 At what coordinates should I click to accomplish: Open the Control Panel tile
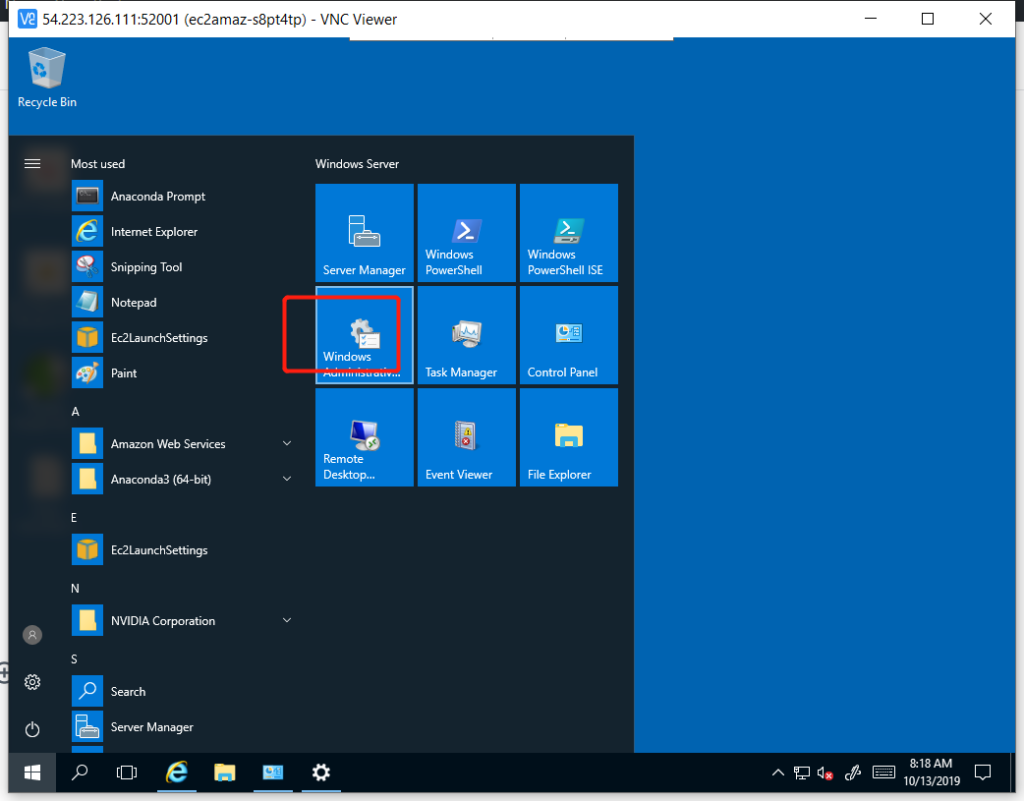click(568, 335)
